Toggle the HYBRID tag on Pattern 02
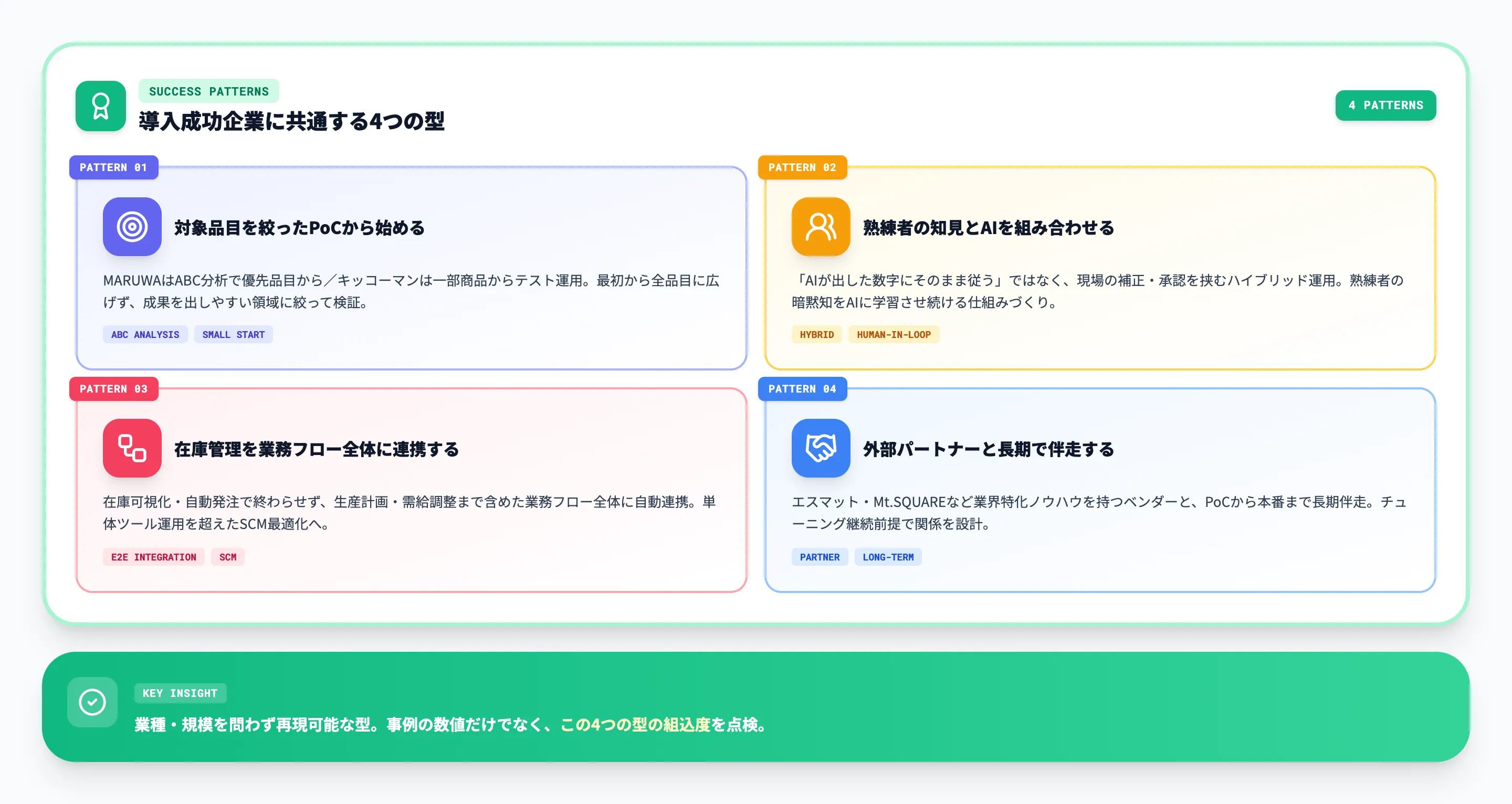Image resolution: width=1512 pixels, height=804 pixels. [816, 334]
